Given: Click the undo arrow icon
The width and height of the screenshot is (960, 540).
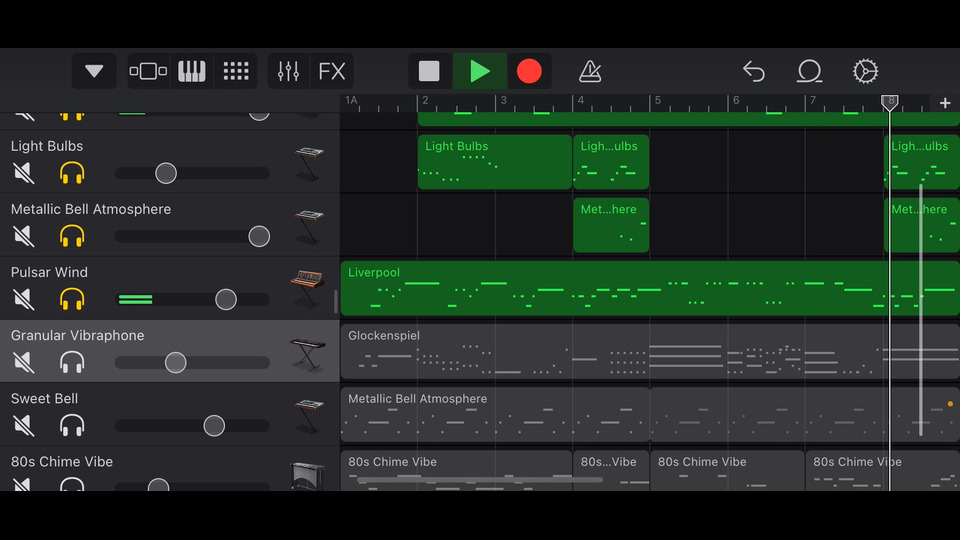Looking at the screenshot, I should coord(754,71).
